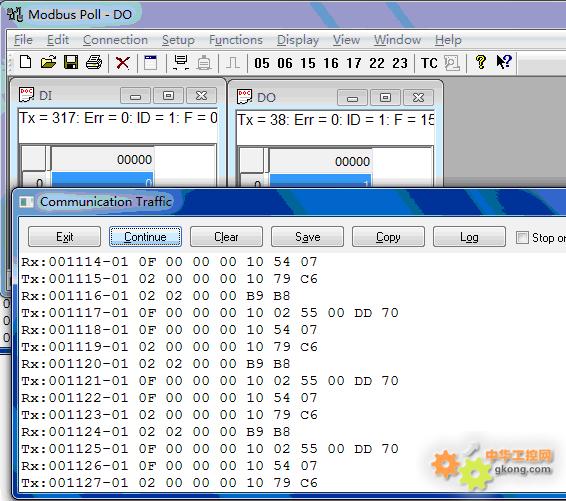Open a file with the folder icon
This screenshot has height=501, width=566.
(x=48, y=62)
